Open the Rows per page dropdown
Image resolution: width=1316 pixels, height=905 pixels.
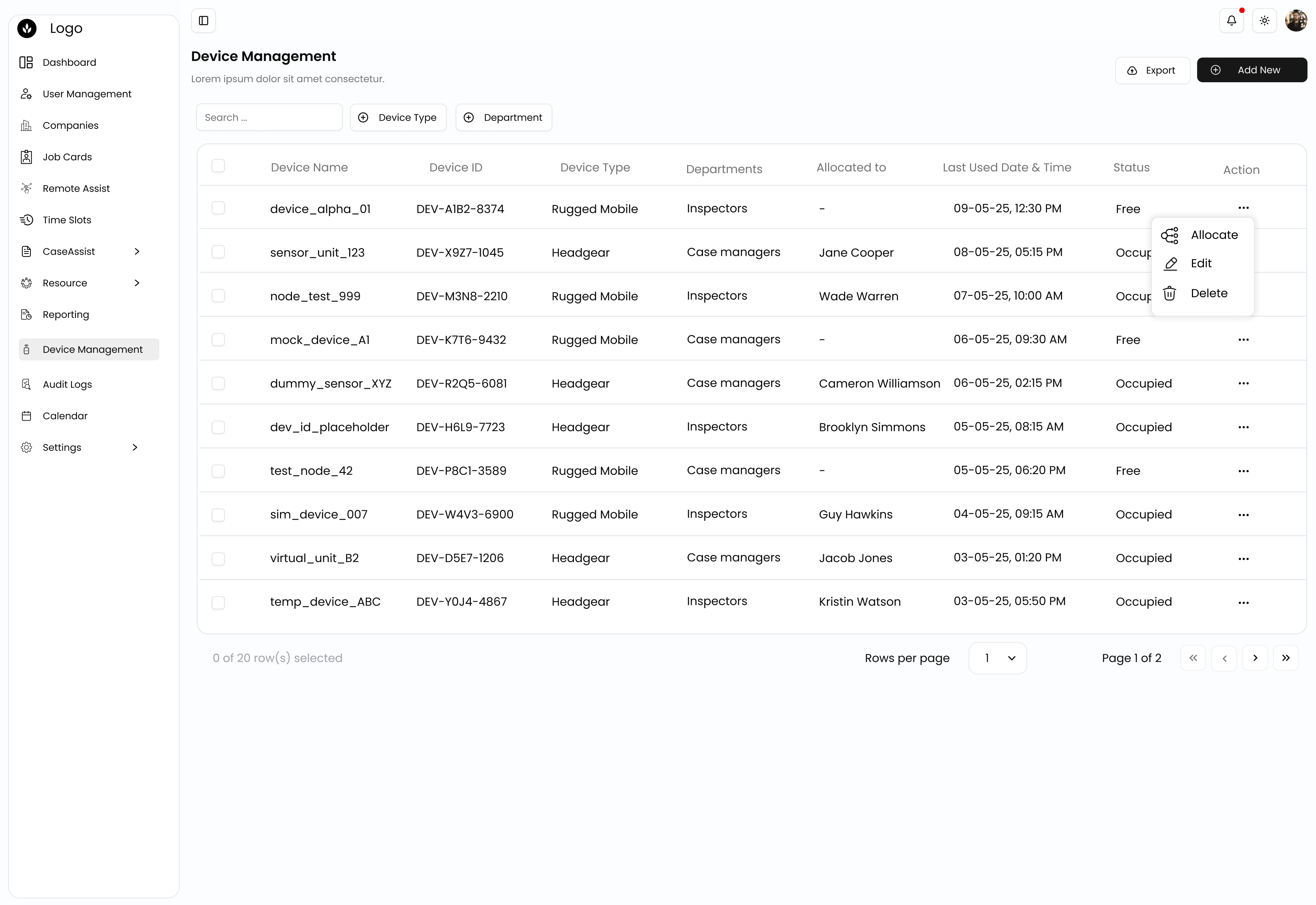pyautogui.click(x=997, y=658)
